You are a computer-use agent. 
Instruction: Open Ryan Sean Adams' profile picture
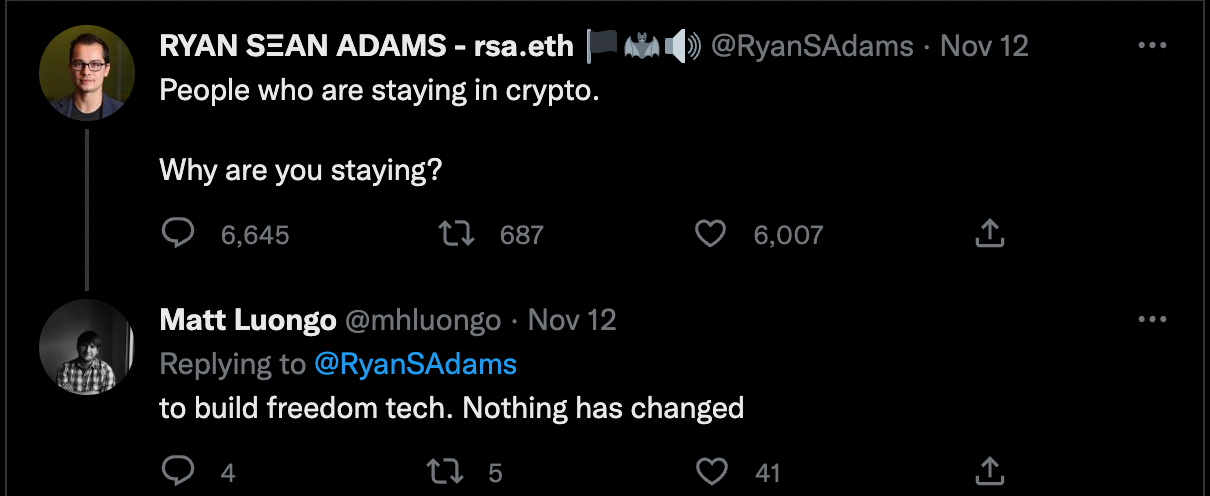tap(87, 73)
